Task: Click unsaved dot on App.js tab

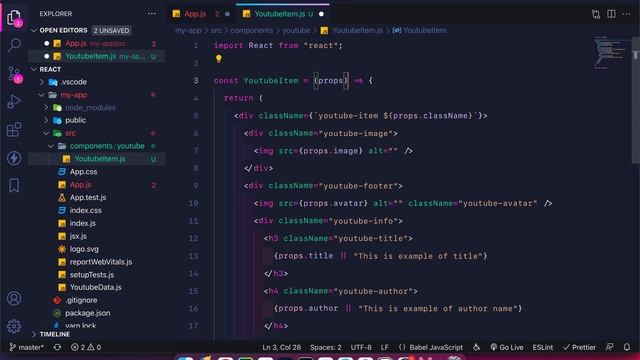Action: [x=227, y=14]
